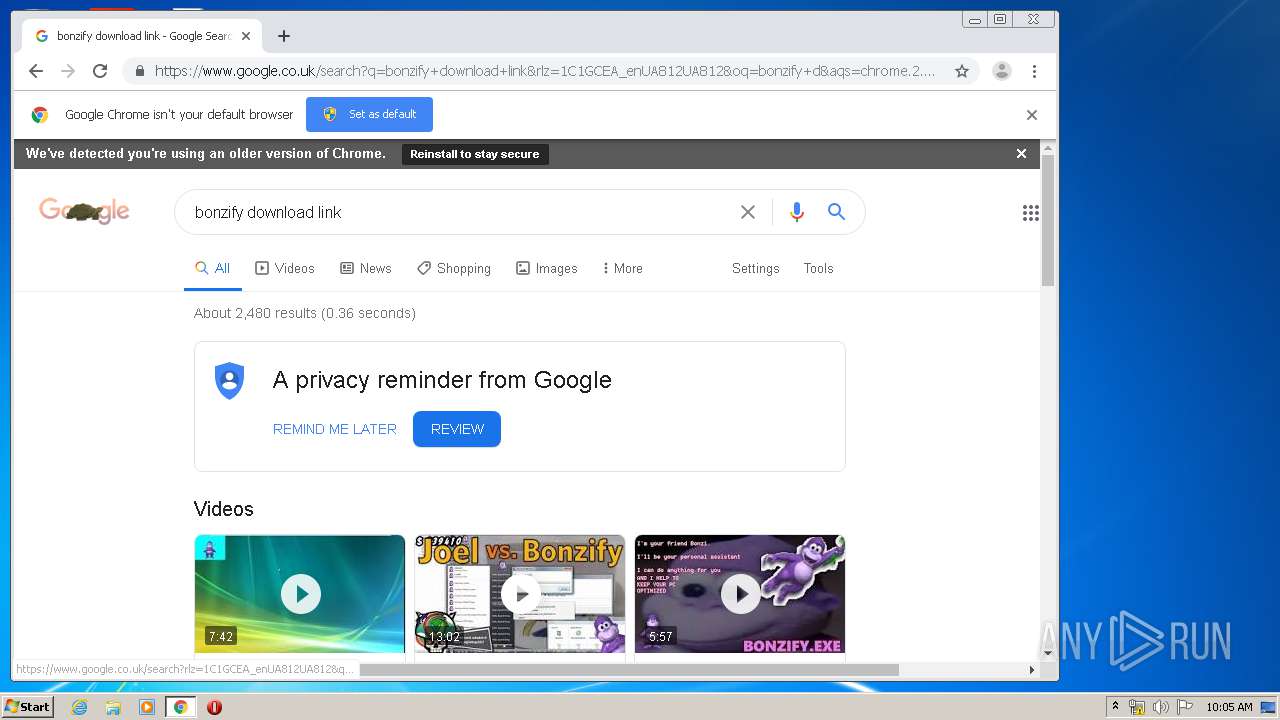The width and height of the screenshot is (1280, 720).
Task: Click the scroll right arrow
Action: (x=1032, y=670)
